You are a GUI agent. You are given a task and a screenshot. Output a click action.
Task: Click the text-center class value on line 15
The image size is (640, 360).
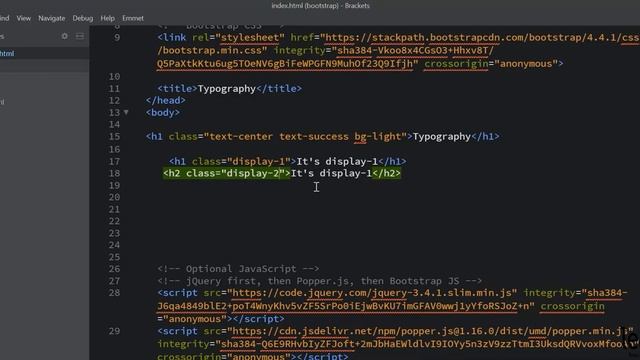241,137
